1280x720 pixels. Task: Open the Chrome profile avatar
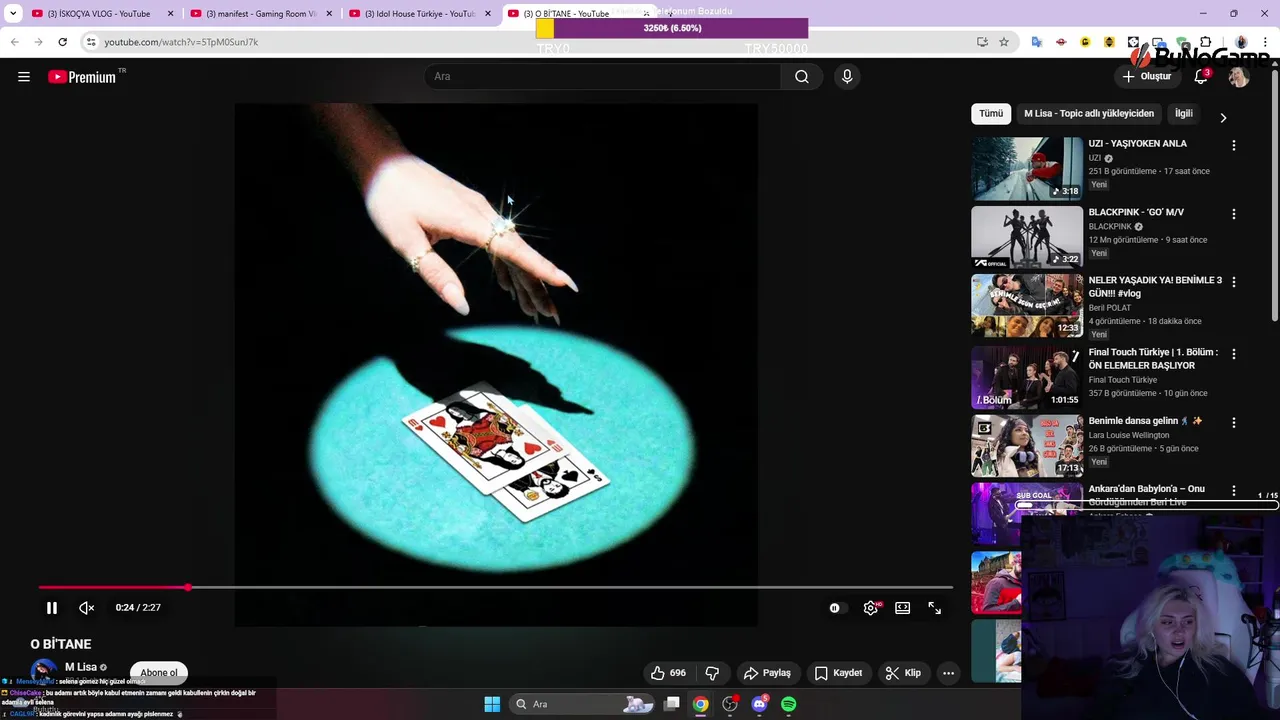1241,42
